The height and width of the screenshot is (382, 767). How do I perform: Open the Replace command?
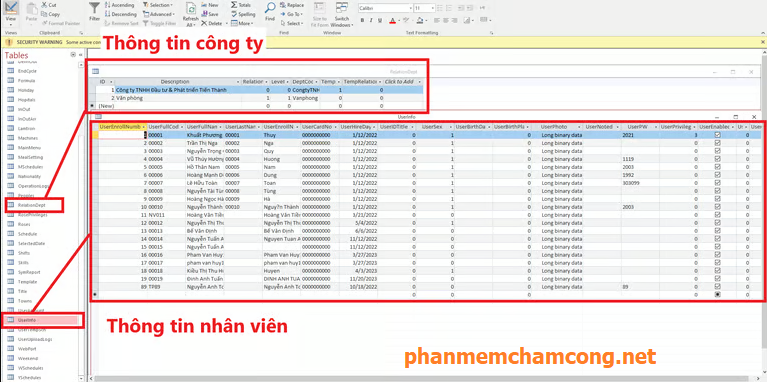[x=292, y=5]
